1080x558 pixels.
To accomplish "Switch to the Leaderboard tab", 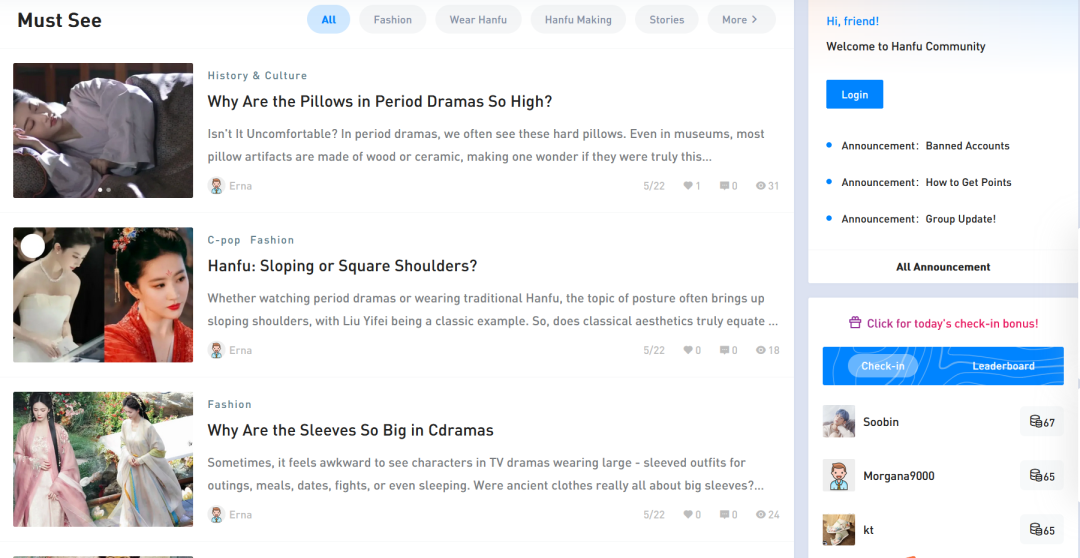I will (1003, 366).
